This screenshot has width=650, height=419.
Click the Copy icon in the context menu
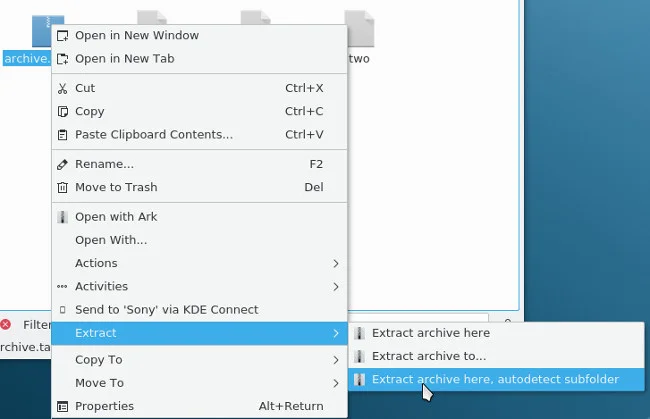[63, 112]
